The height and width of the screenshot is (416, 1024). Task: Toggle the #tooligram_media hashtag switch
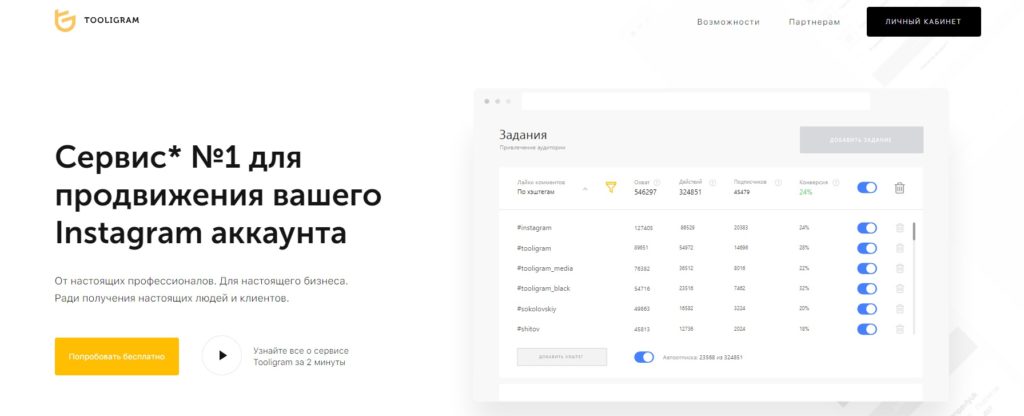(867, 268)
